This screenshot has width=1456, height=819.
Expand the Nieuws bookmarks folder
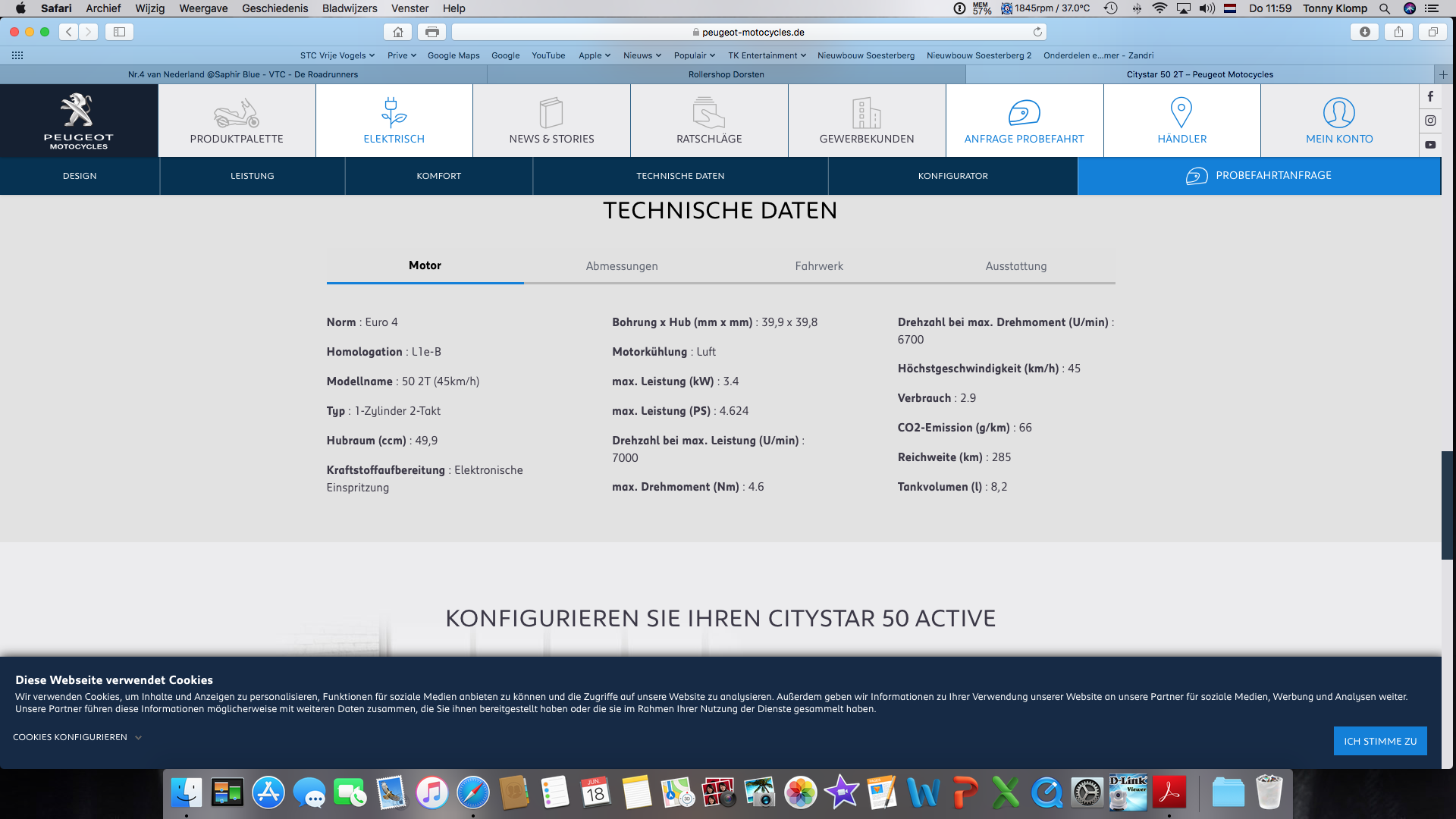click(x=642, y=55)
